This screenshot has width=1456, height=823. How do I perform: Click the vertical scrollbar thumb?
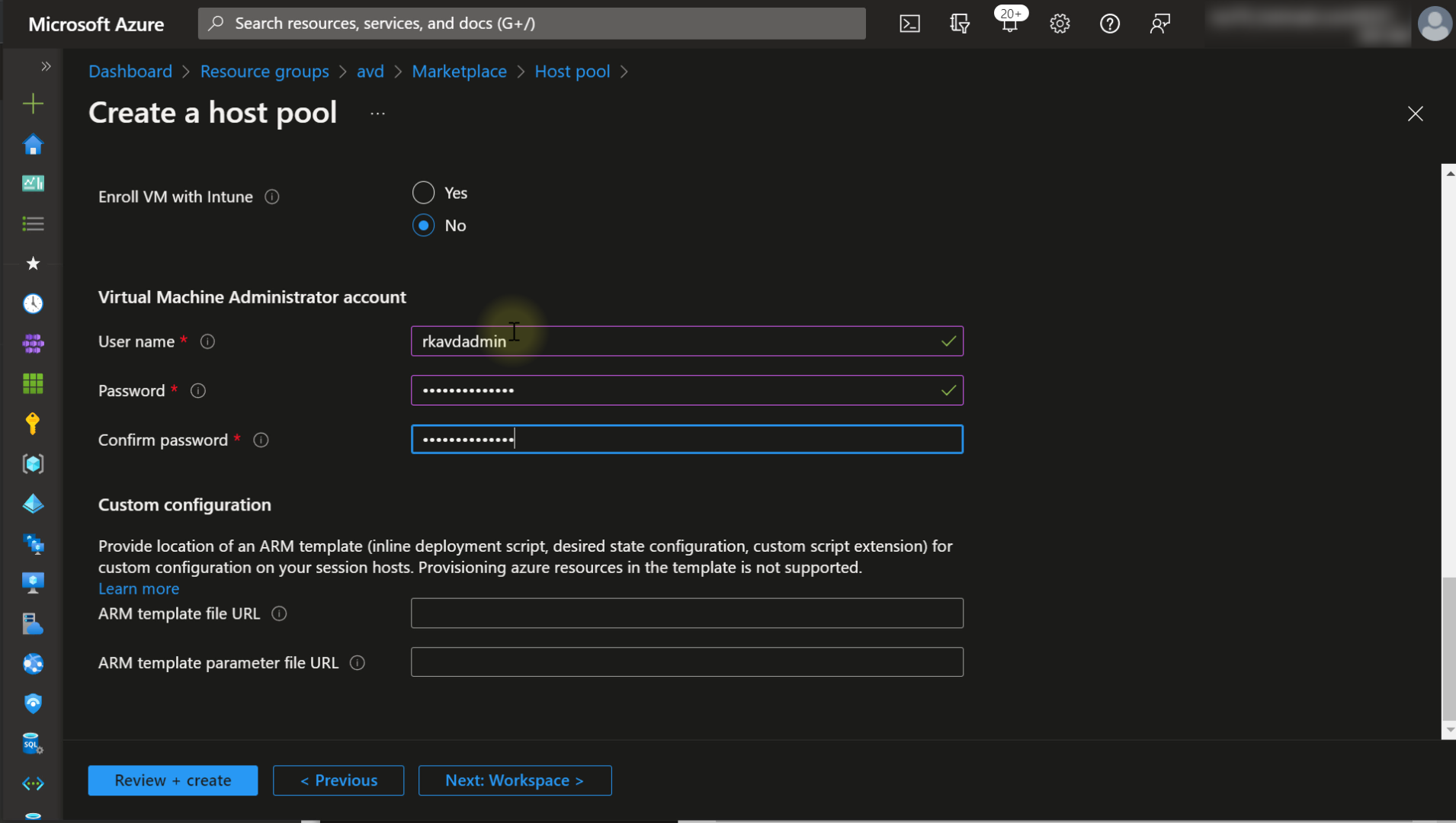click(1448, 648)
